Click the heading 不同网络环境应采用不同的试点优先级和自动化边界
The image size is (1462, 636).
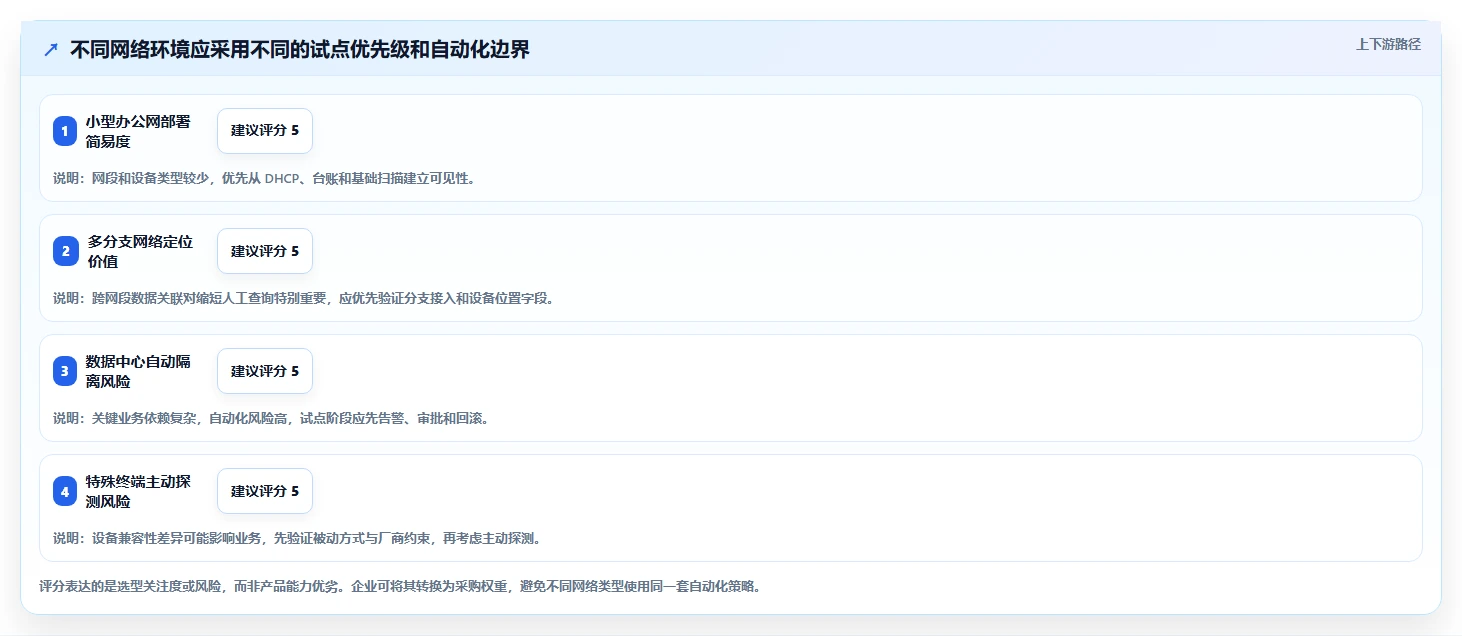pos(300,50)
